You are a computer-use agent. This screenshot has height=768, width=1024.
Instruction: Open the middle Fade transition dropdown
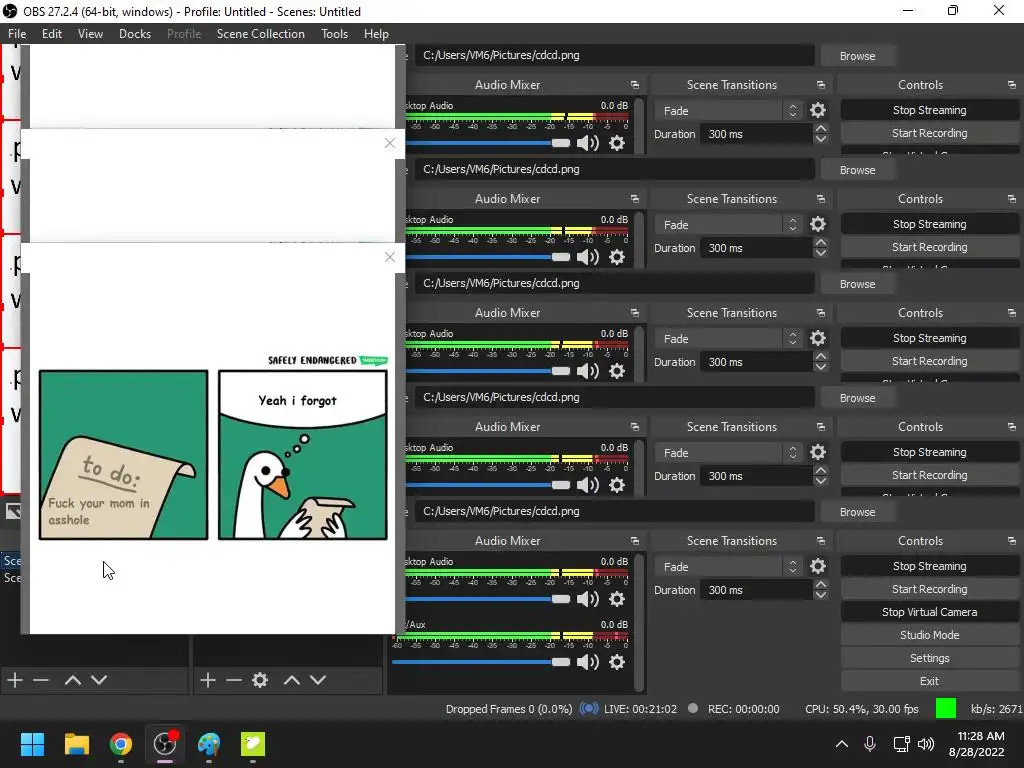coord(728,339)
